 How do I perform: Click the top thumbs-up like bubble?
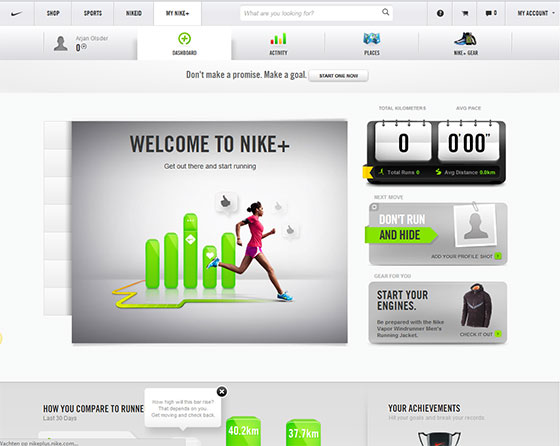(x=226, y=203)
